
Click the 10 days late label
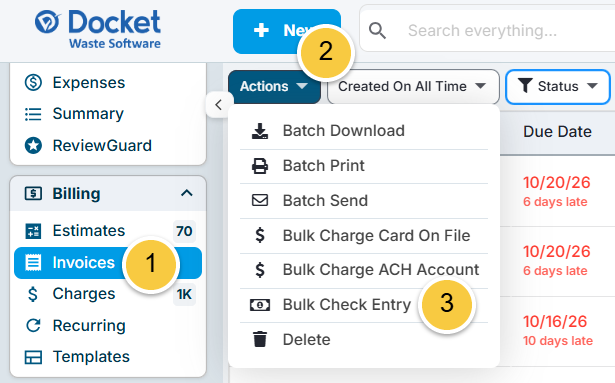558,341
